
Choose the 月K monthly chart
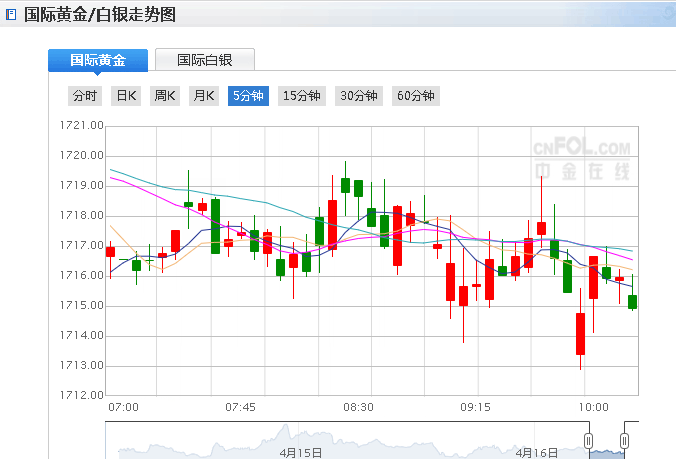[204, 96]
